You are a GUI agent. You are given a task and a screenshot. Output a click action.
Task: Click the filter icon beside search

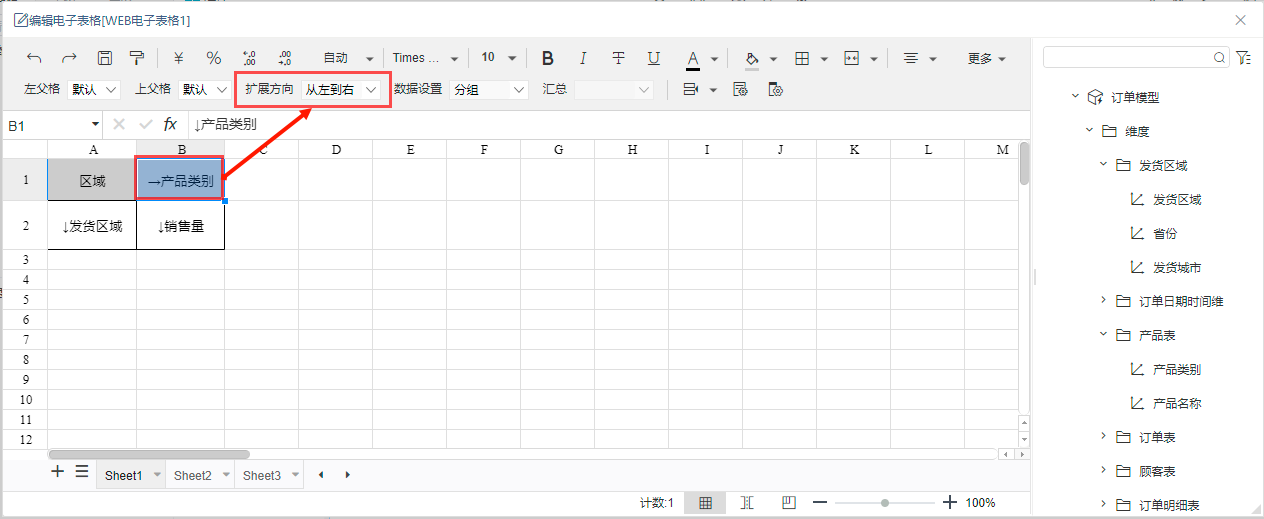[1243, 58]
